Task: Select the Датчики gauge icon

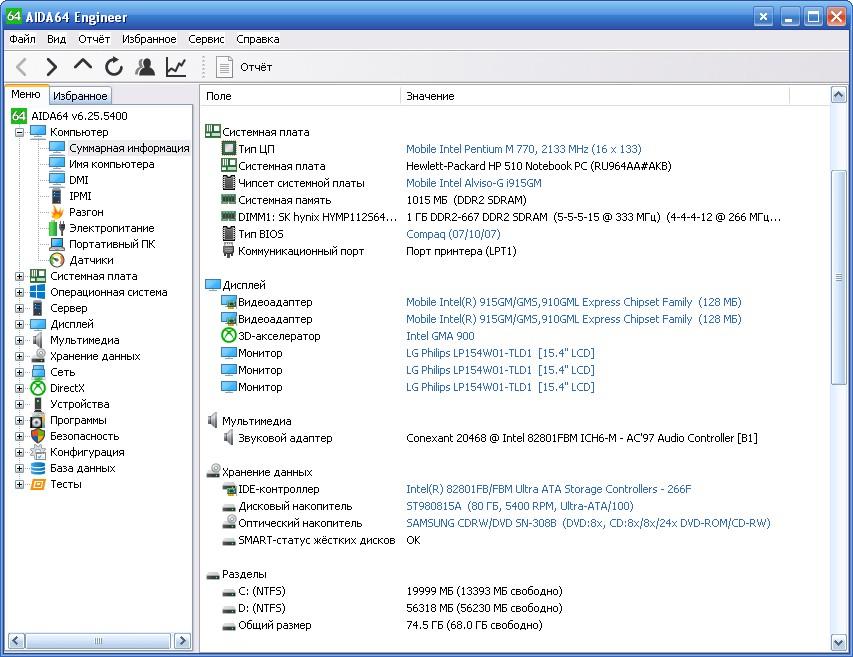Action: (57, 260)
